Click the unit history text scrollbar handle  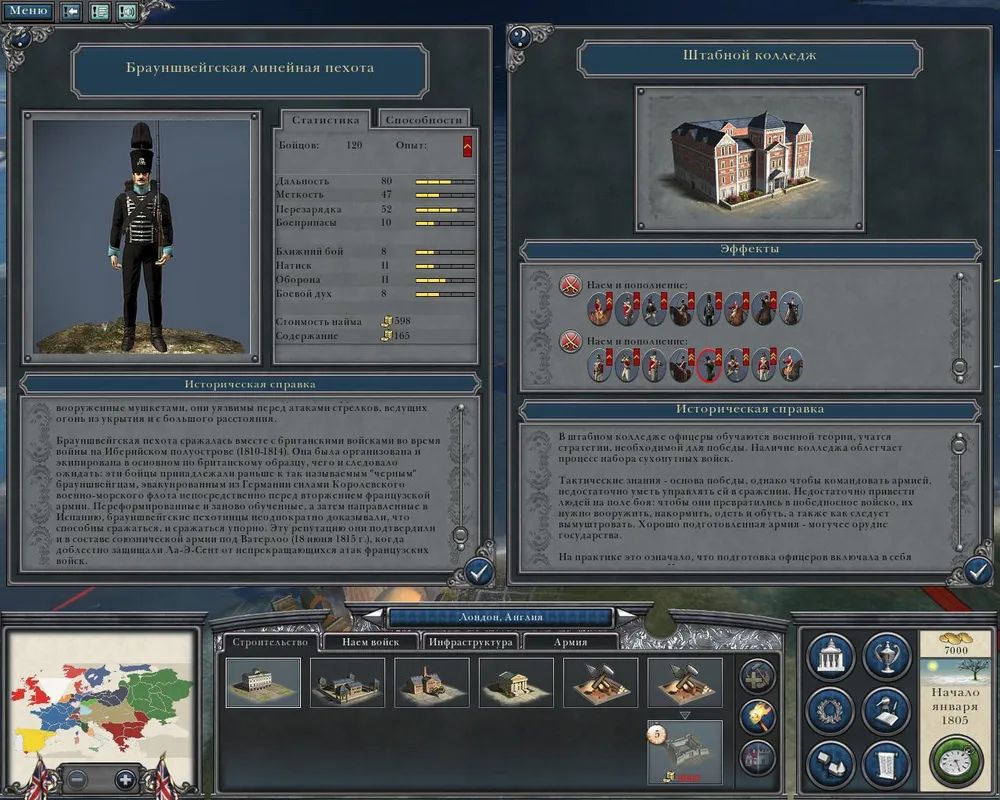click(460, 535)
